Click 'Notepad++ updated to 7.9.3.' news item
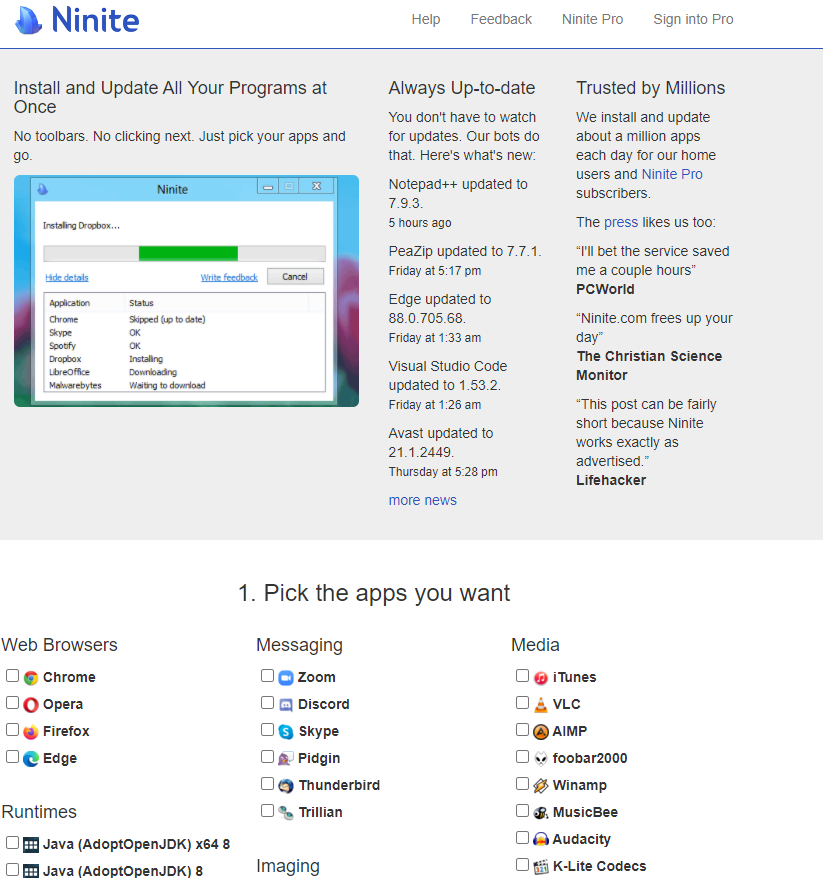 coord(458,194)
